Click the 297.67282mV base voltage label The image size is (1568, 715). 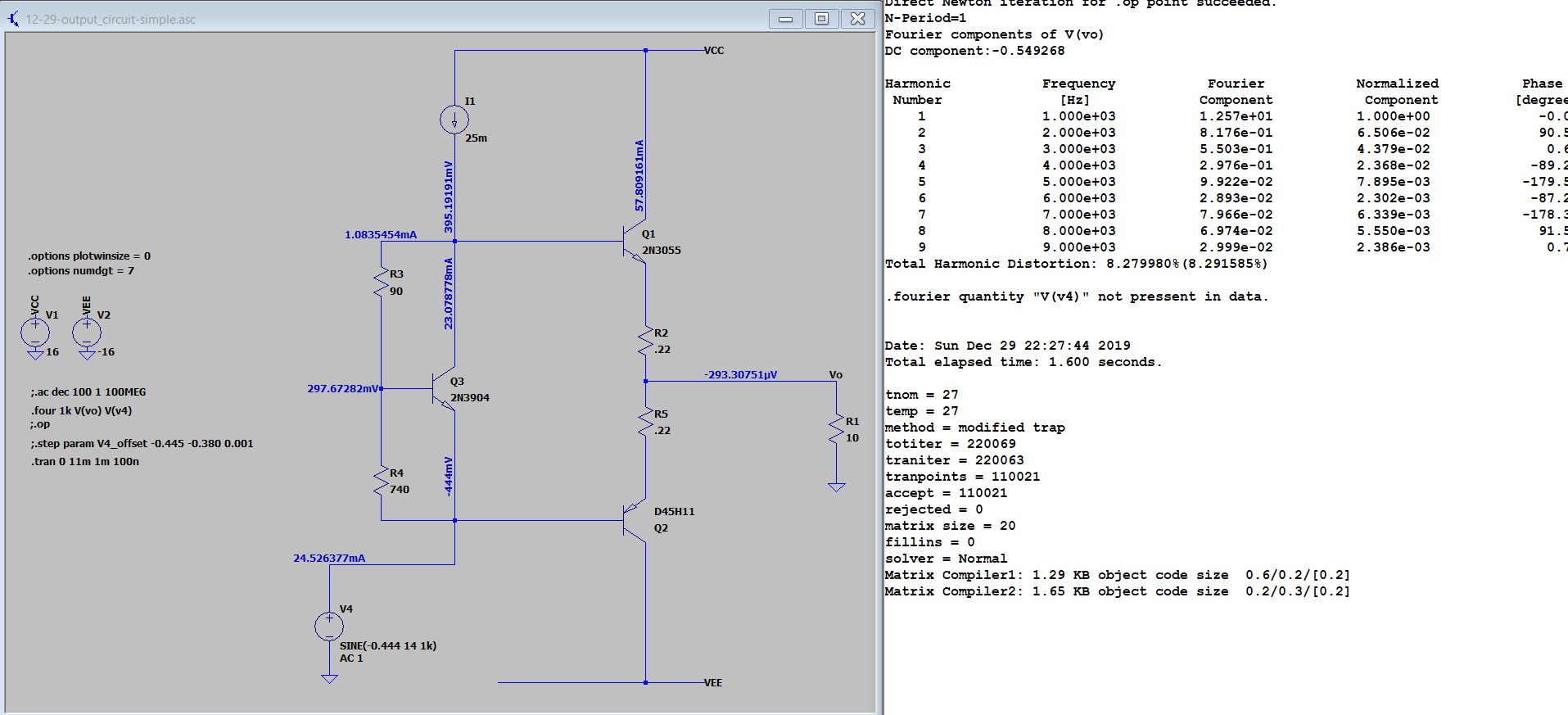pyautogui.click(x=343, y=389)
